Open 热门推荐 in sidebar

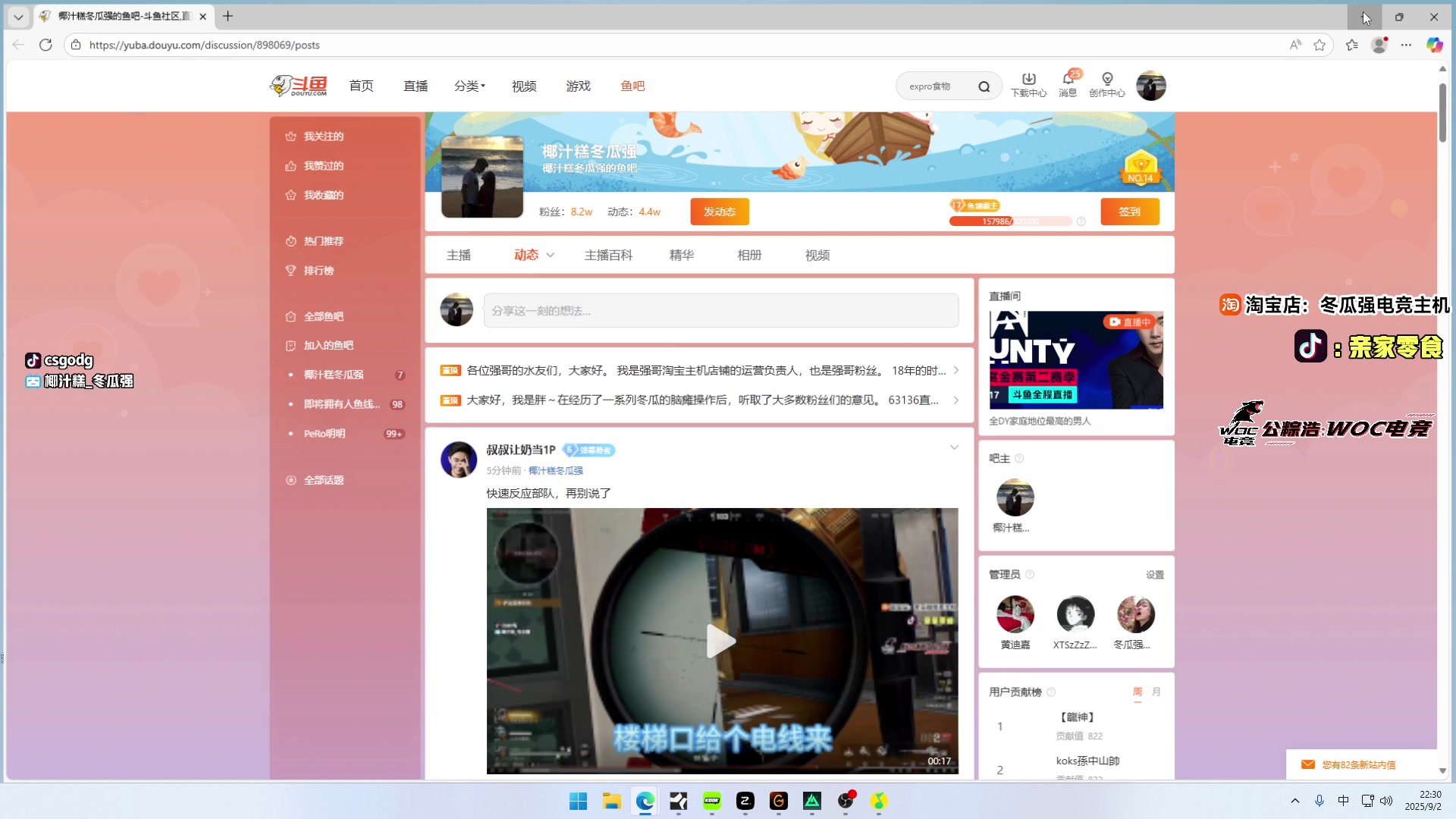point(324,241)
